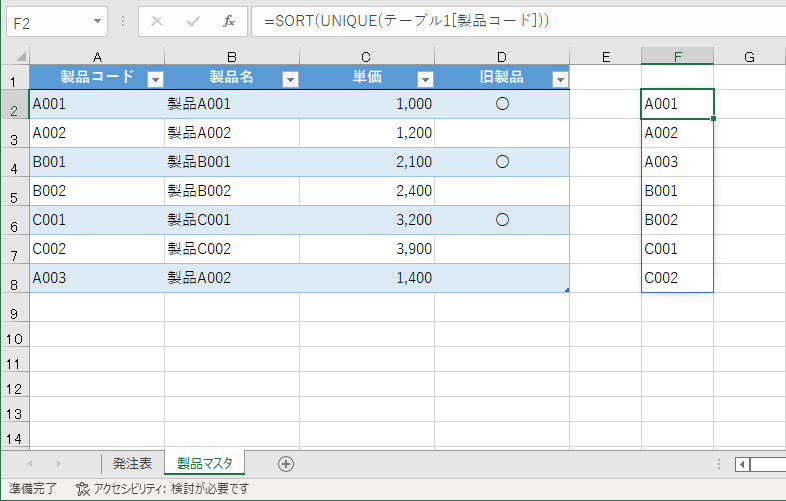
Task: Click cell C7 with price 3,900
Action: click(x=367, y=249)
